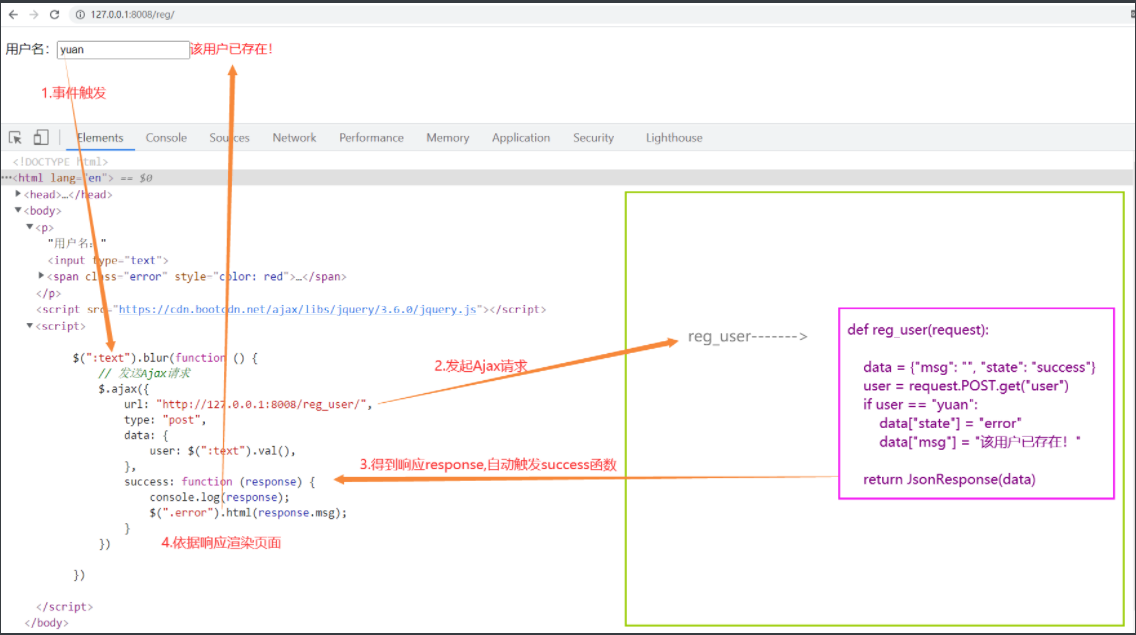The image size is (1136, 635).
Task: Open the Security tab
Action: 593,138
